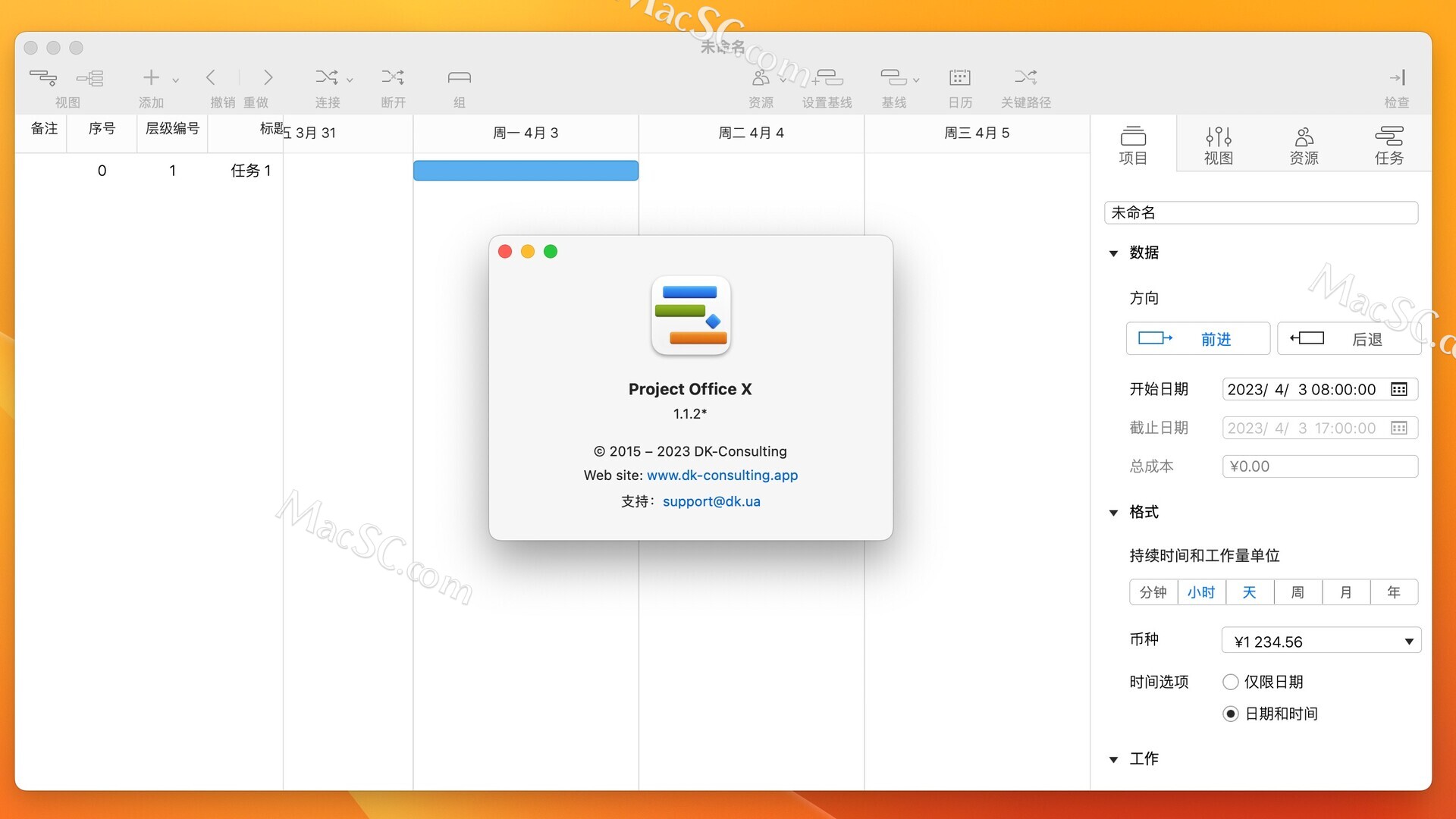The image size is (1456, 819).
Task: Click the project name field 未命名
Action: (x=1261, y=212)
